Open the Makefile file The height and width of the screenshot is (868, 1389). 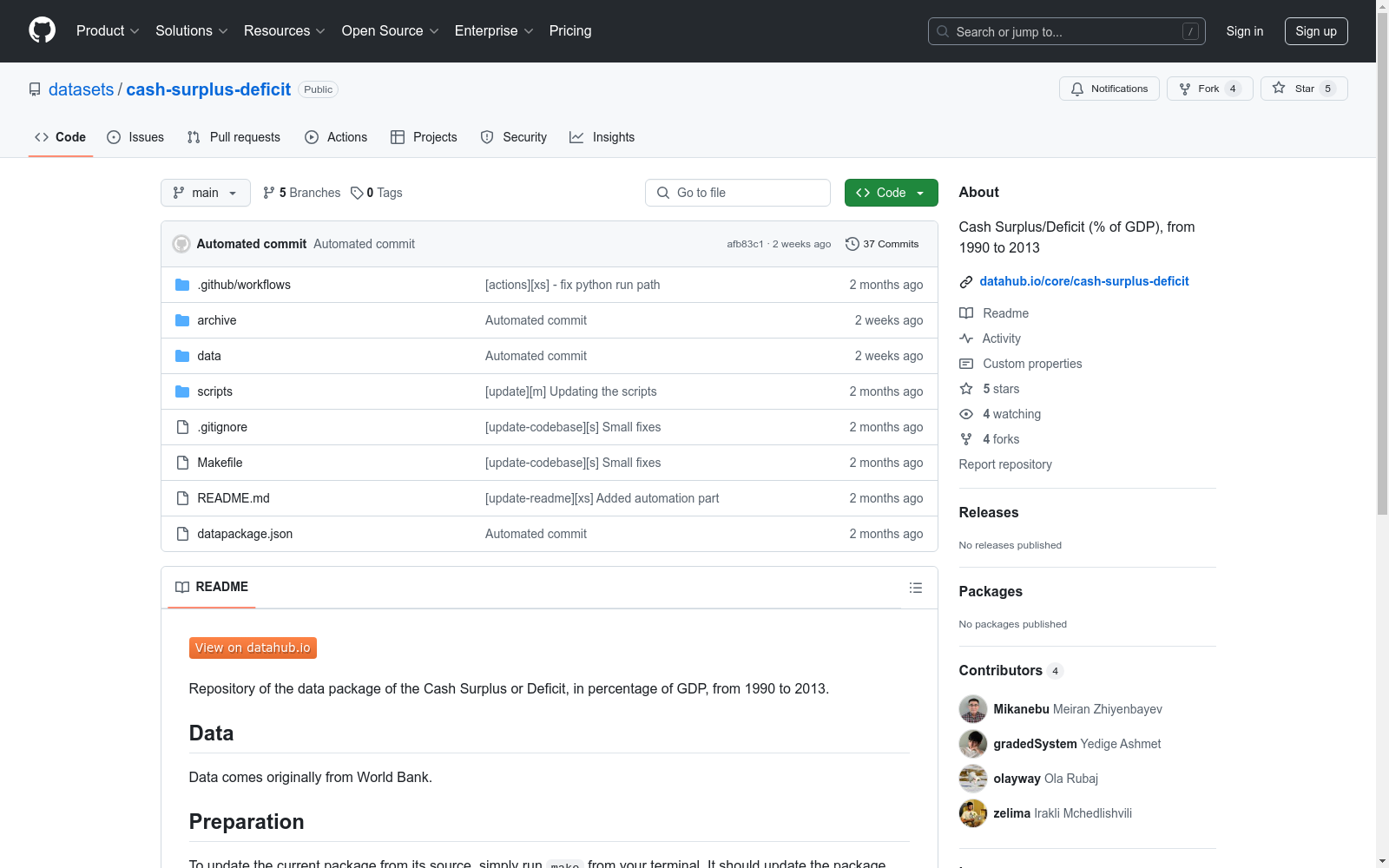220,463
